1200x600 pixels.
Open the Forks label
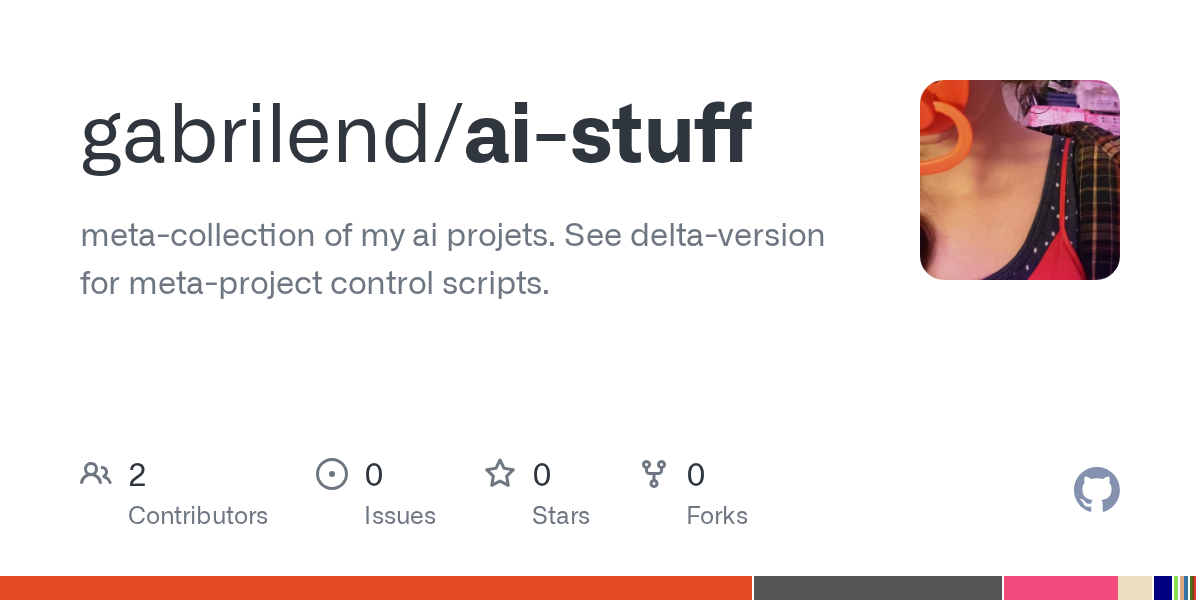click(717, 516)
